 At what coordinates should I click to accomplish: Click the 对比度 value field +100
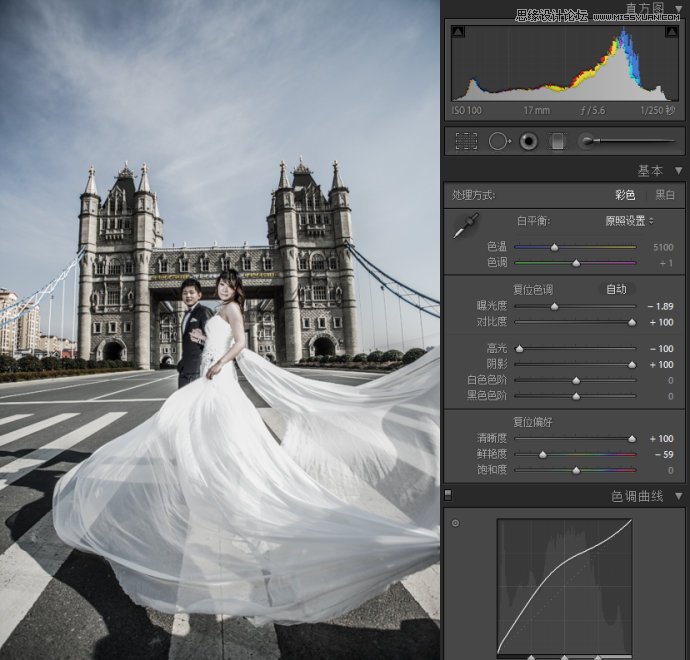coord(661,322)
